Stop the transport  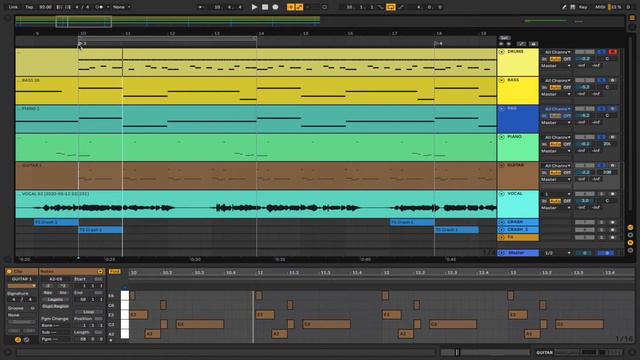[x=265, y=7]
